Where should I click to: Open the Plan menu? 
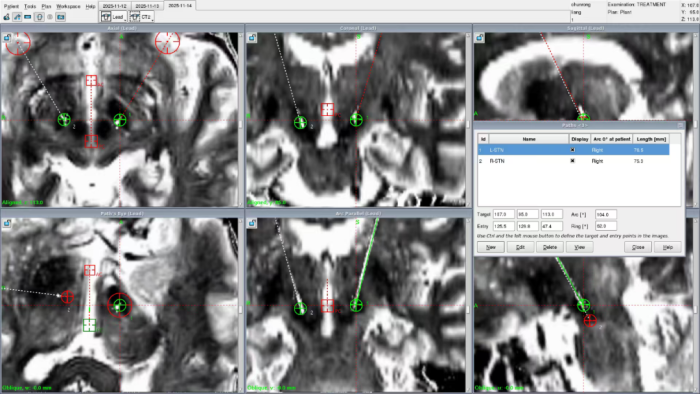pyautogui.click(x=46, y=6)
